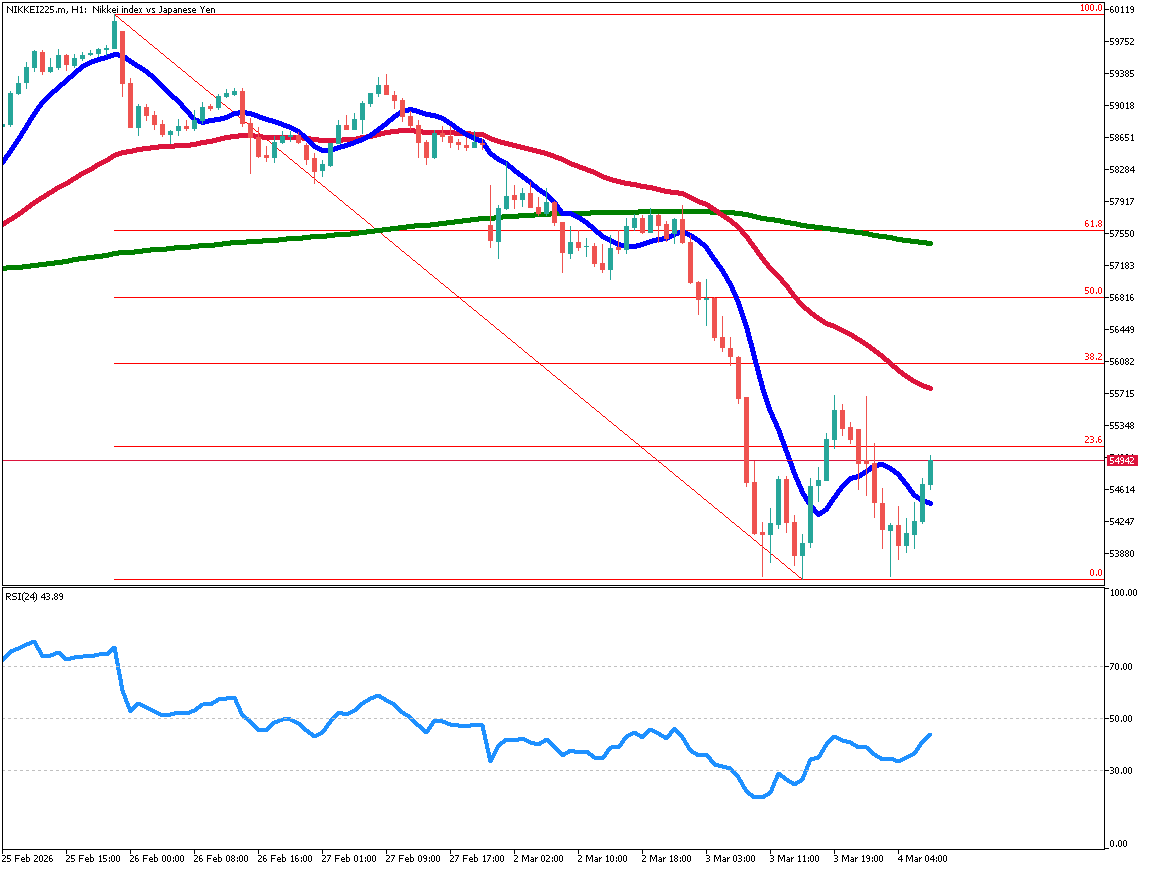
Task: Click the latest green candlestick
Action: (x=930, y=470)
